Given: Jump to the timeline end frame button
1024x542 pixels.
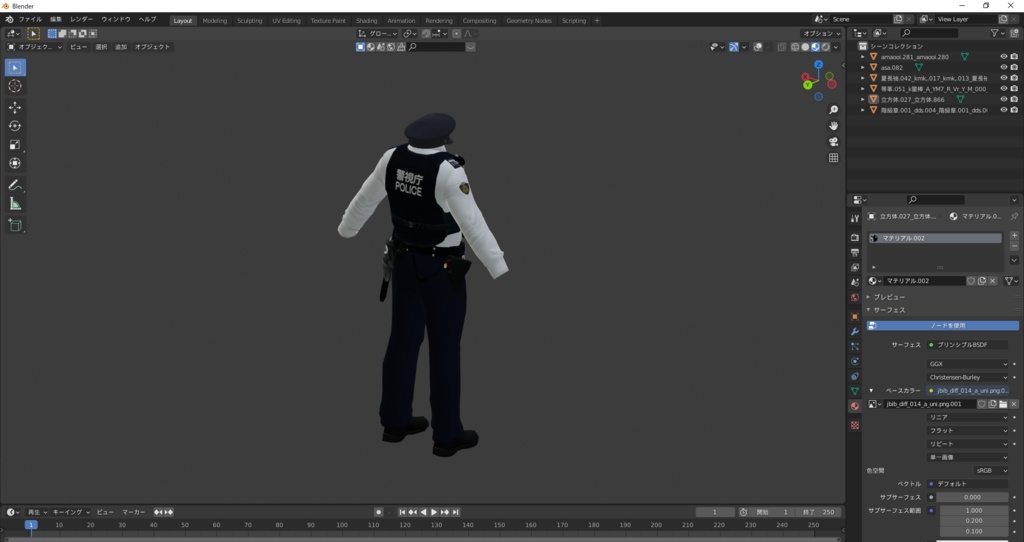Looking at the screenshot, I should [x=456, y=512].
